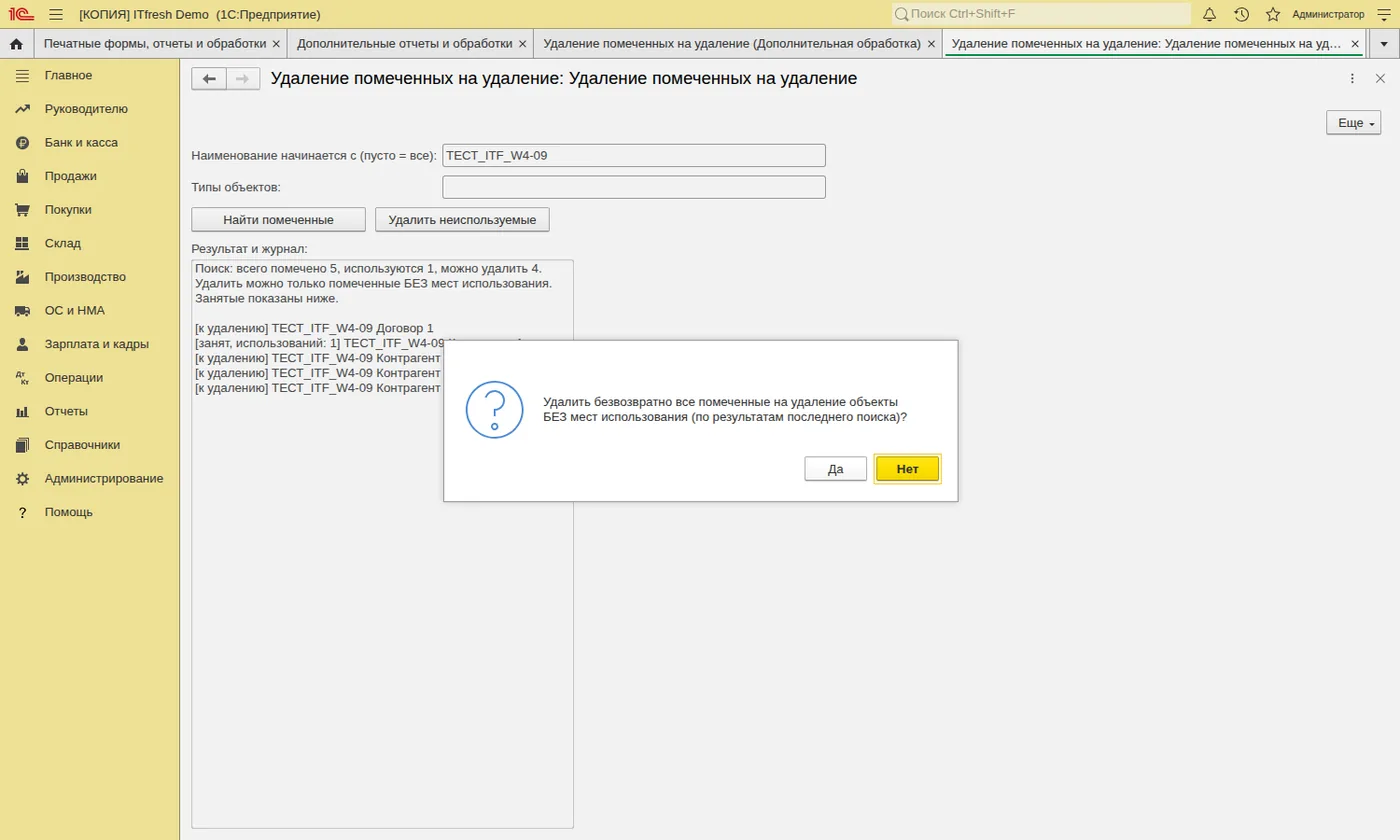Click the Удалить неиспользуемые button
The image size is (1400, 840).
(462, 220)
